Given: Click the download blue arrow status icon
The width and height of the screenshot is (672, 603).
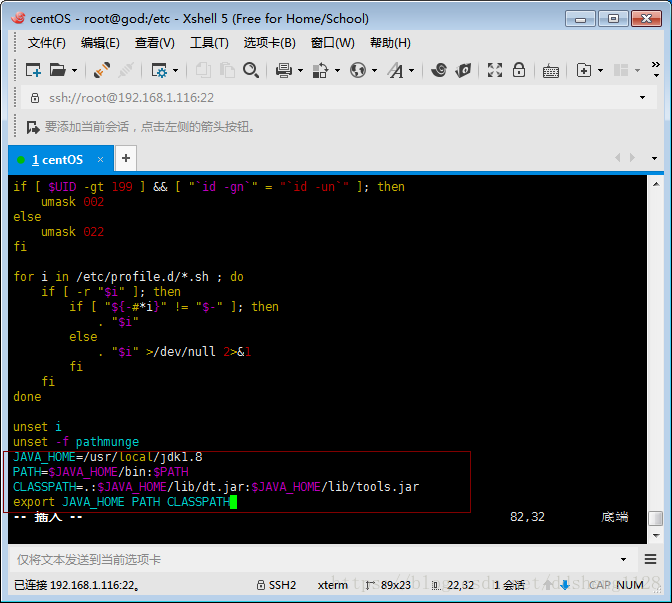Looking at the screenshot, I should (x=564, y=585).
